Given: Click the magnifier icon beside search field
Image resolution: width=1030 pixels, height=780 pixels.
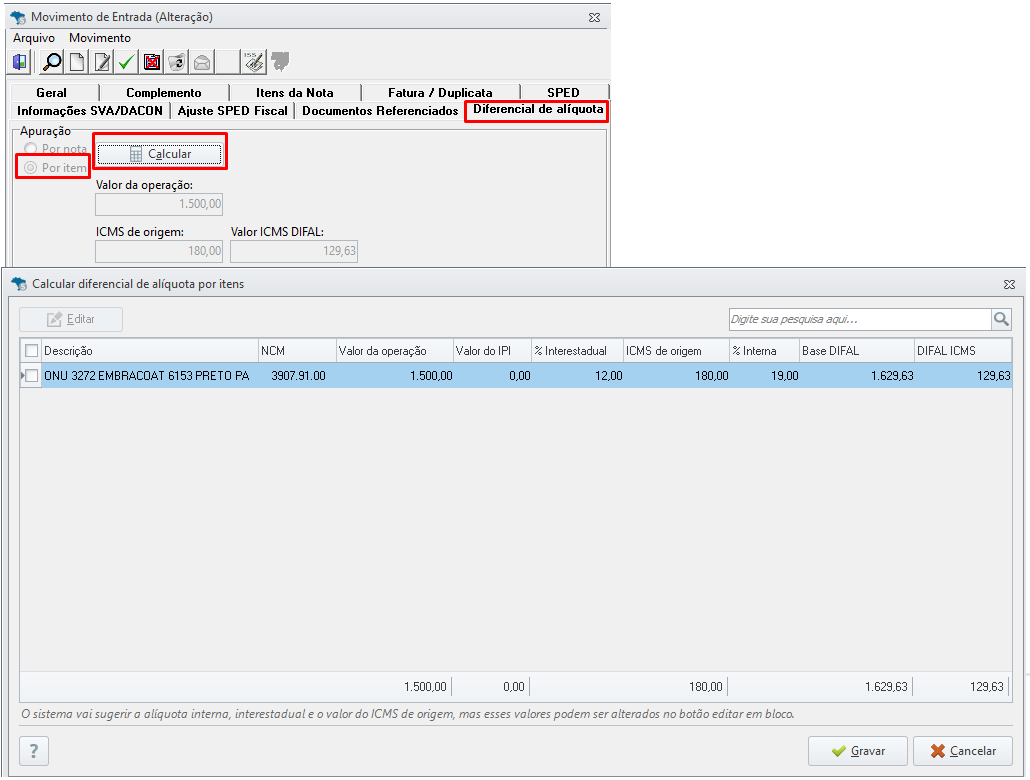Looking at the screenshot, I should [1001, 319].
